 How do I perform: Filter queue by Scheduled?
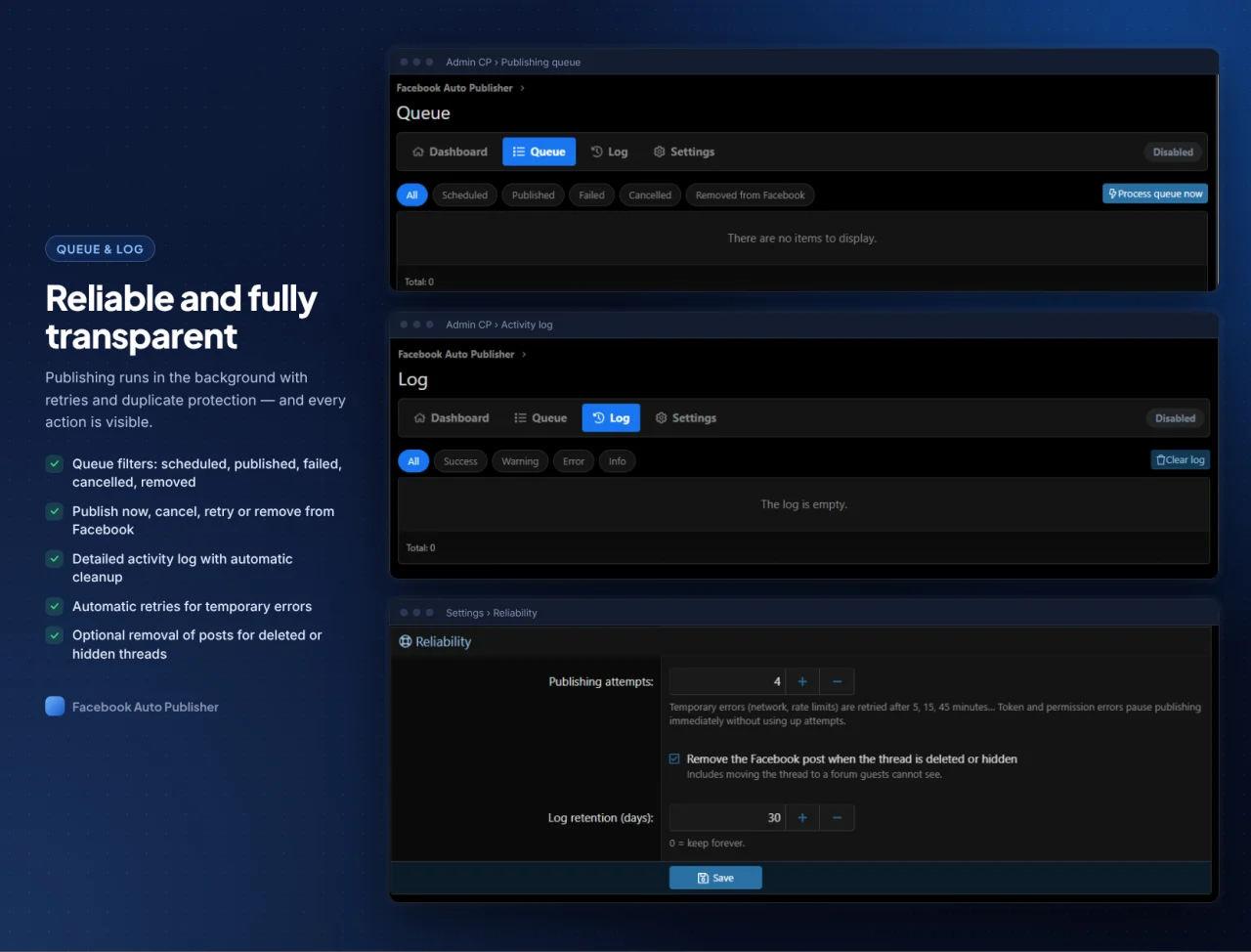tap(464, 195)
